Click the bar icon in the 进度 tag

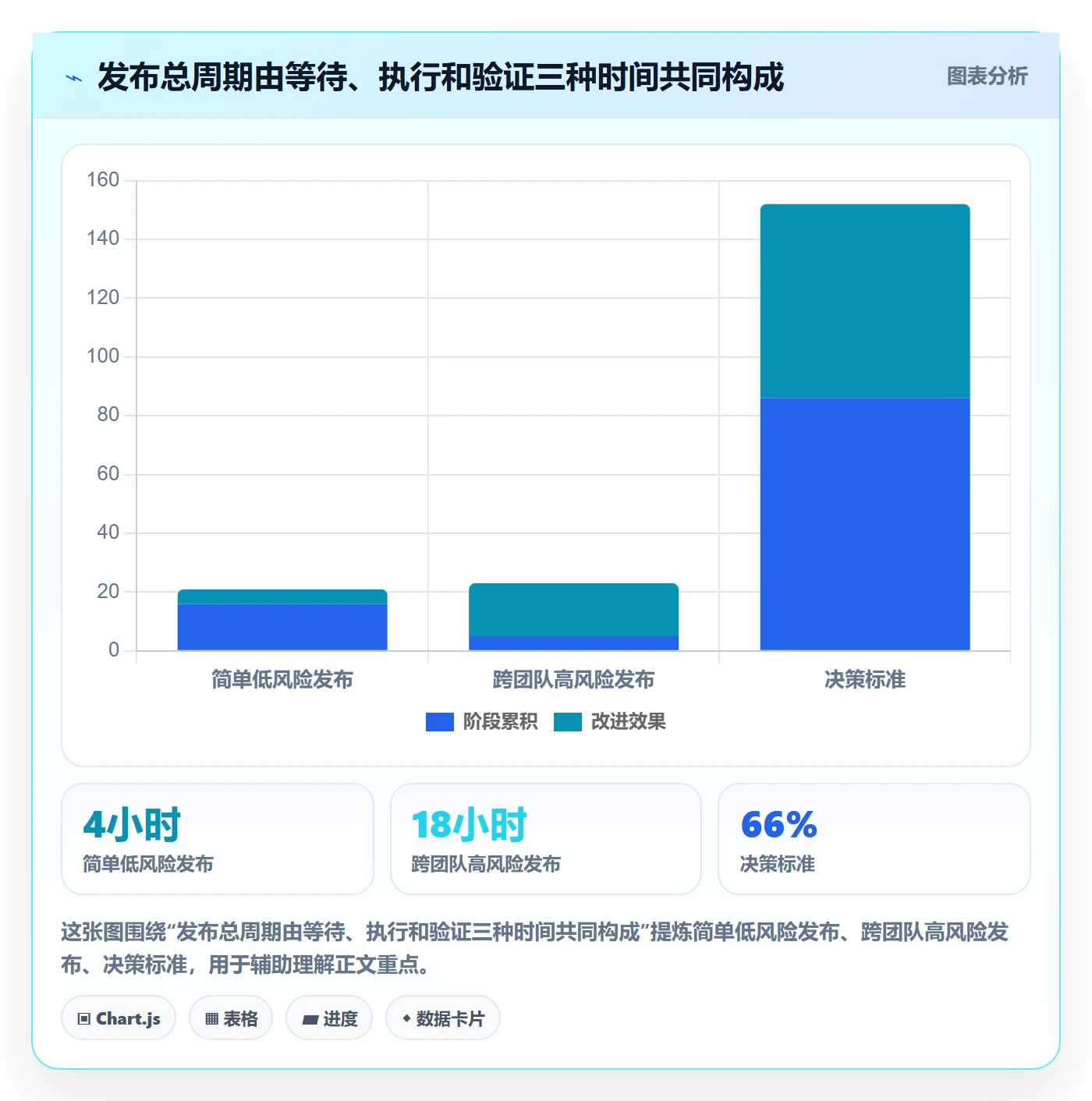[x=310, y=1019]
